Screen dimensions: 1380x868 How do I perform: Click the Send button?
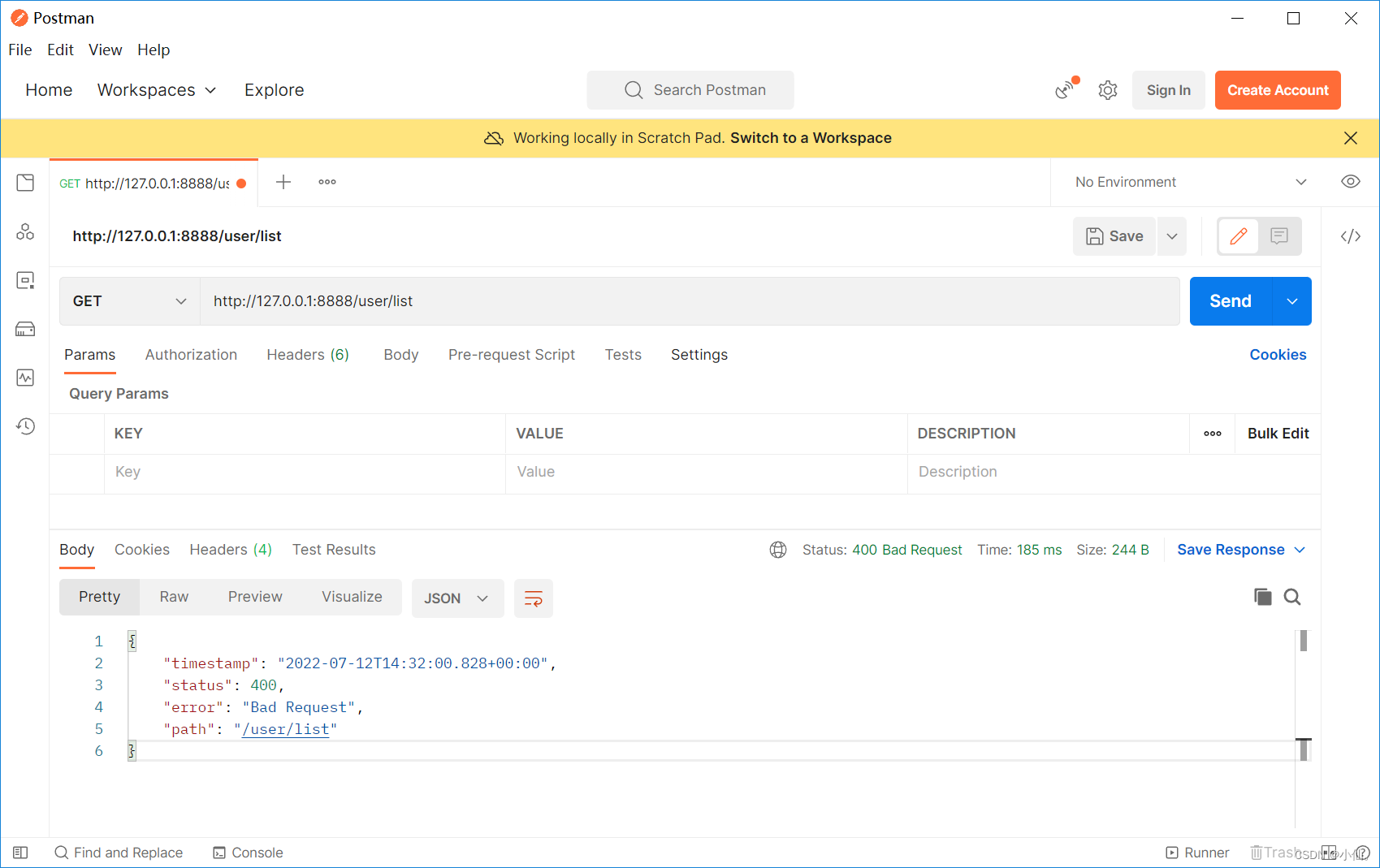[1230, 301]
